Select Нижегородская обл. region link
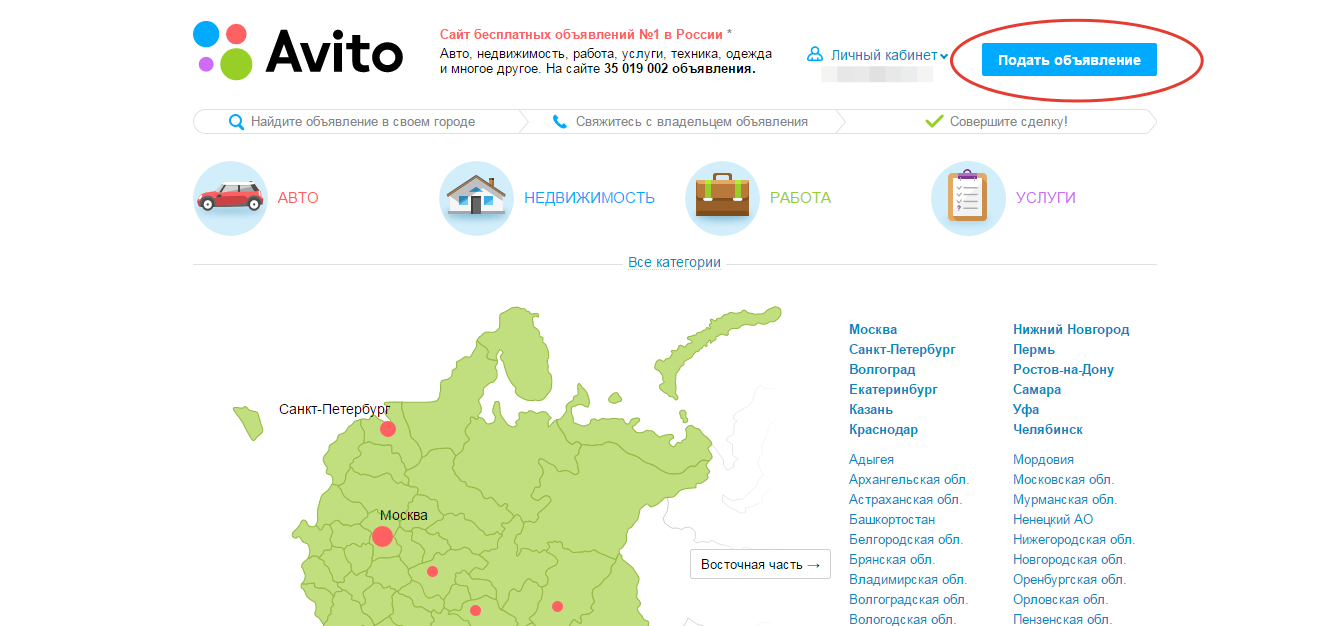 (1074, 539)
